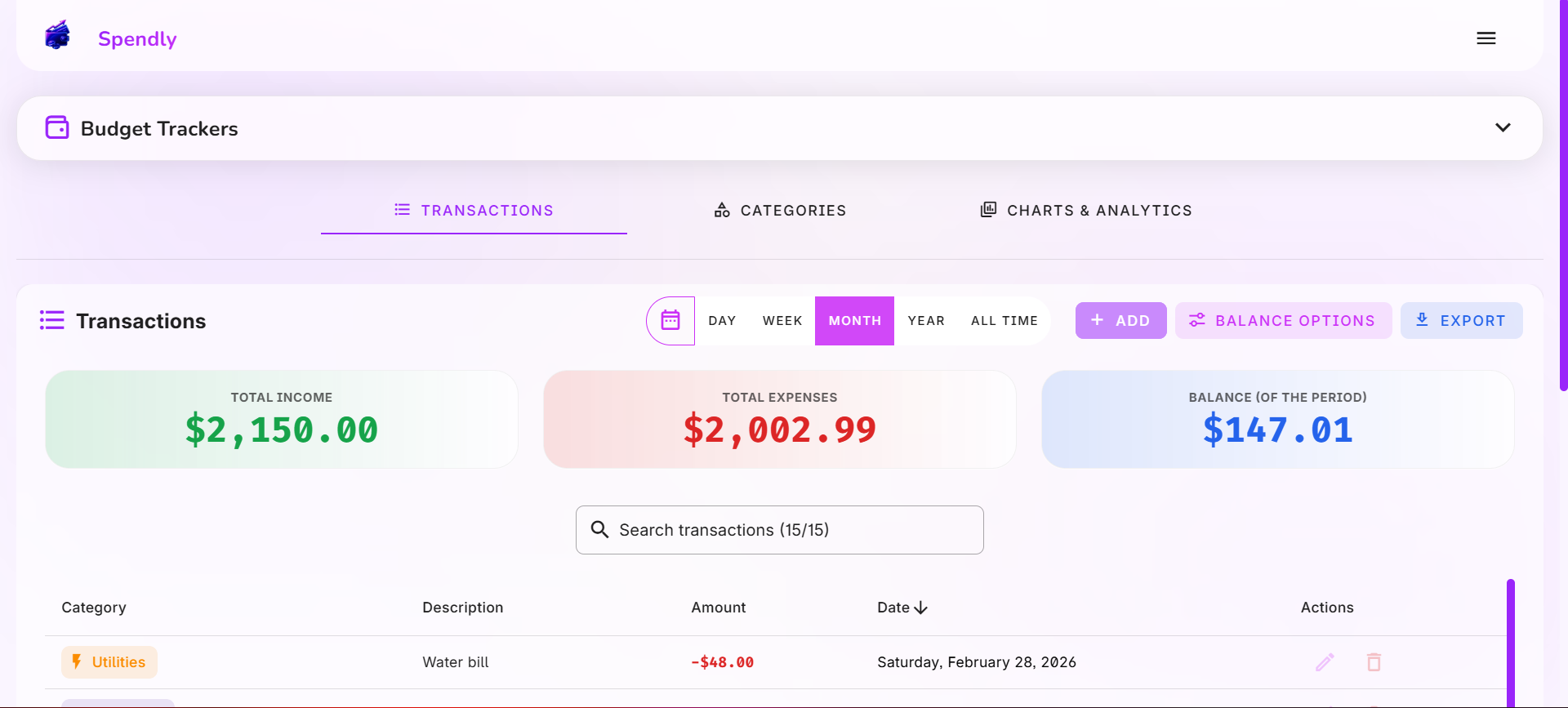Click the transactions table purple scrollbar
This screenshot has height=708, width=1568.
pyautogui.click(x=1511, y=643)
